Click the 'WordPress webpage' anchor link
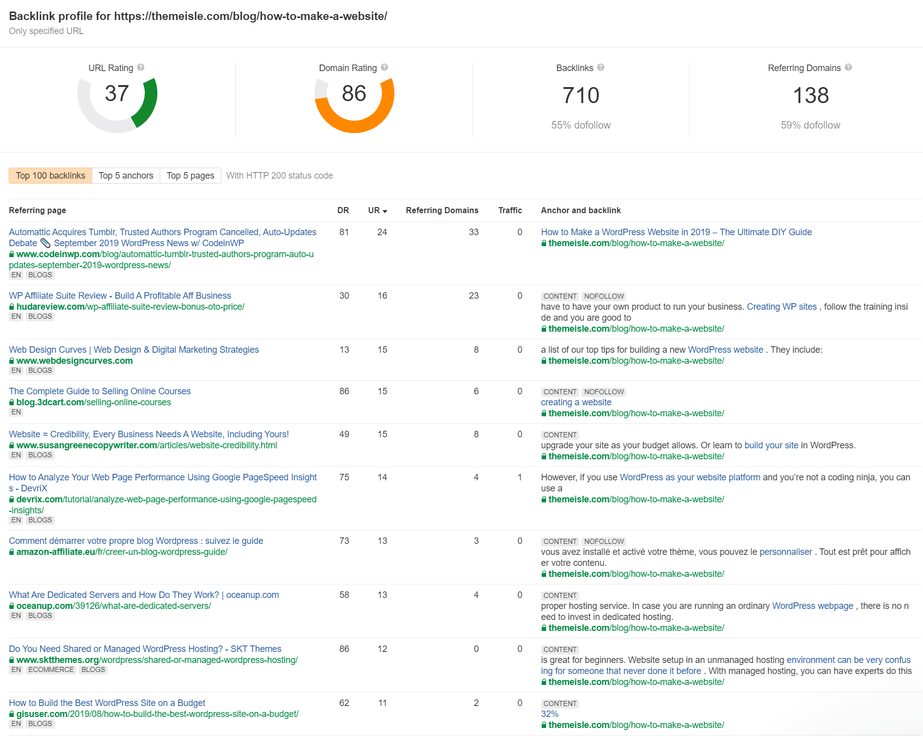Screen dimensions: 923x736 [x=812, y=606]
